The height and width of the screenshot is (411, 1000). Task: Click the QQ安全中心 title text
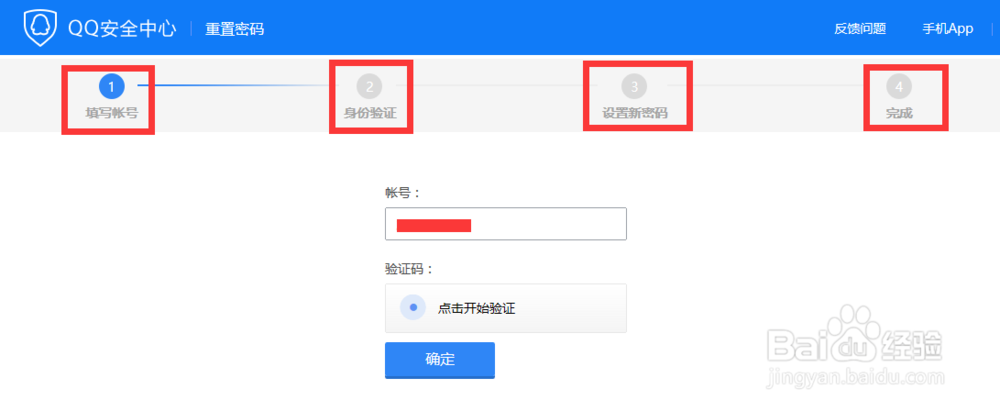coord(122,29)
